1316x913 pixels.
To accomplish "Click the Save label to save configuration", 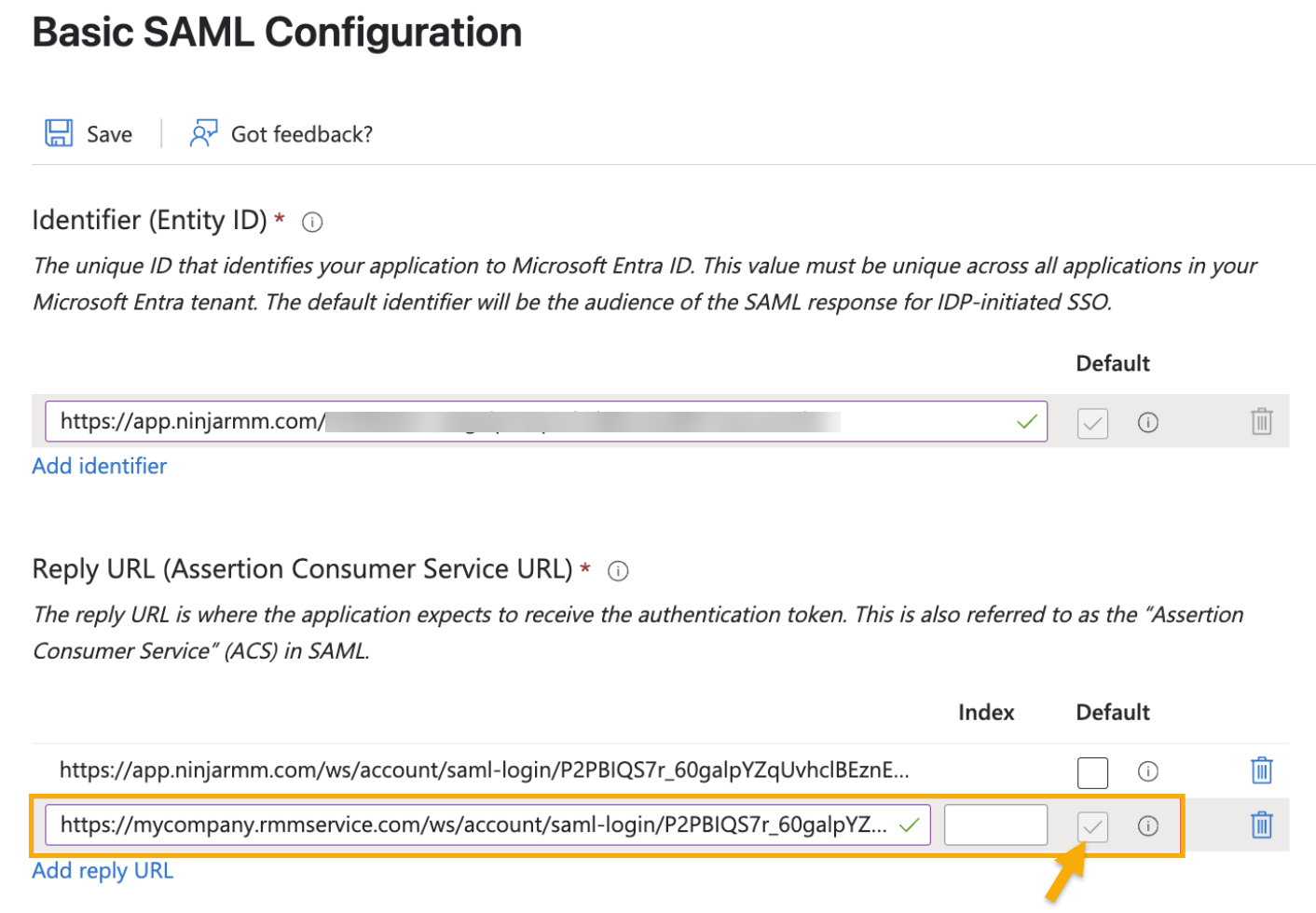I will coord(109,133).
